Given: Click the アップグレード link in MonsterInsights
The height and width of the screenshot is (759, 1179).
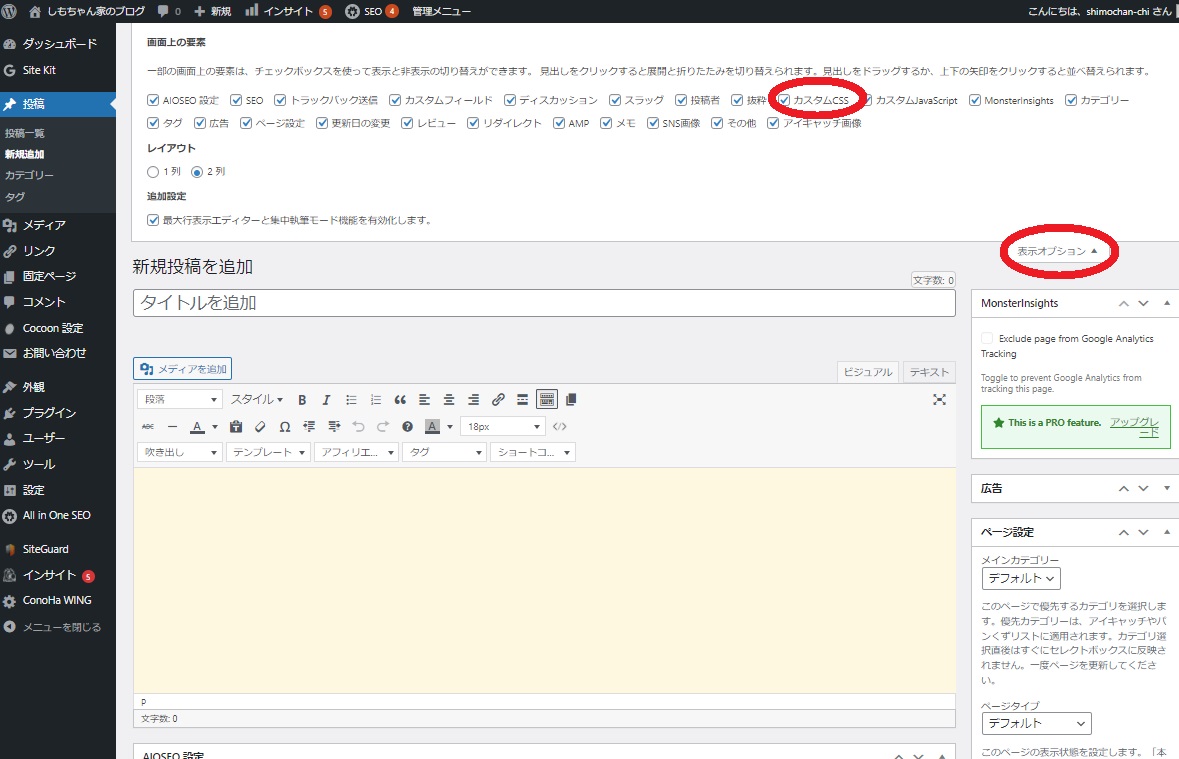Looking at the screenshot, I should pos(1135,427).
